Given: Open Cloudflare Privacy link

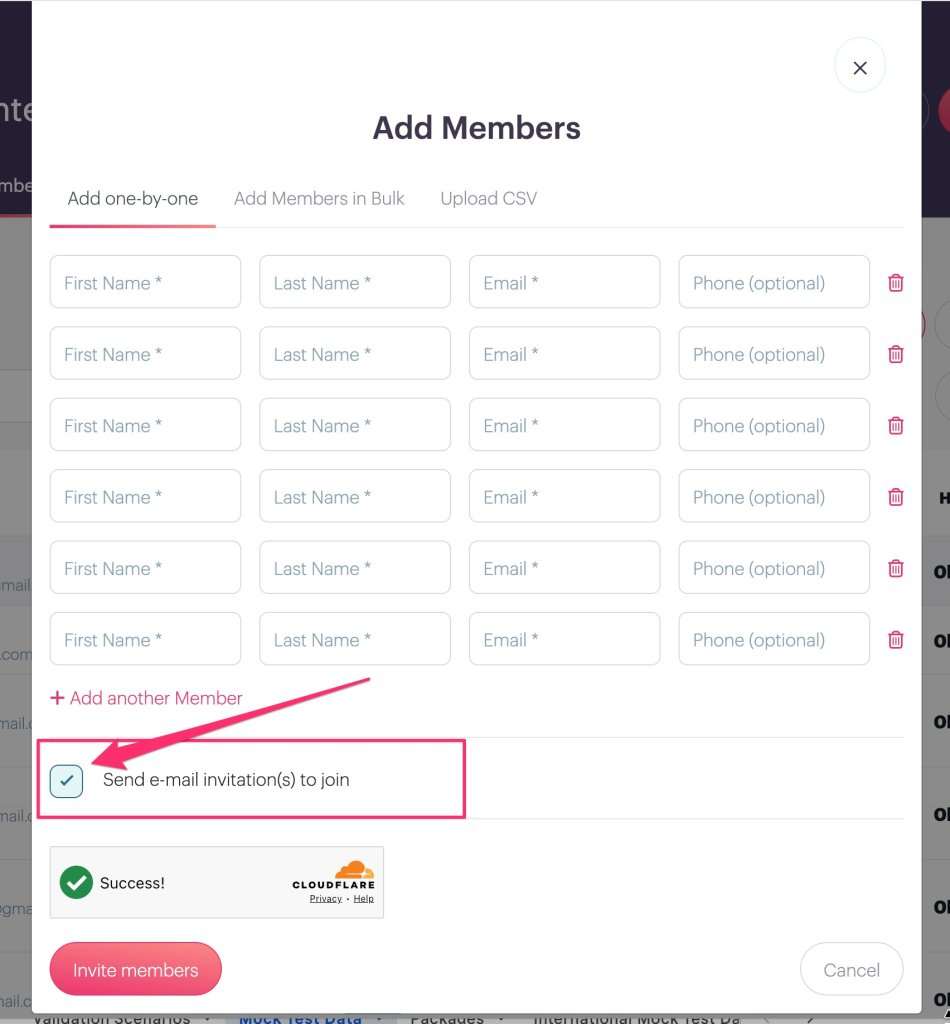Looking at the screenshot, I should coord(325,899).
